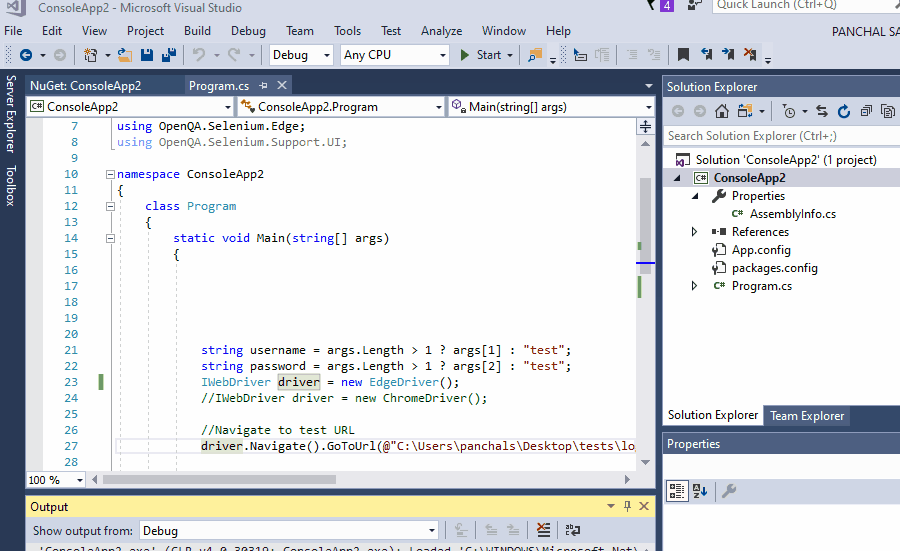This screenshot has height=551, width=900.
Task: Select packages.config in Solution Explorer
Action: point(774,268)
